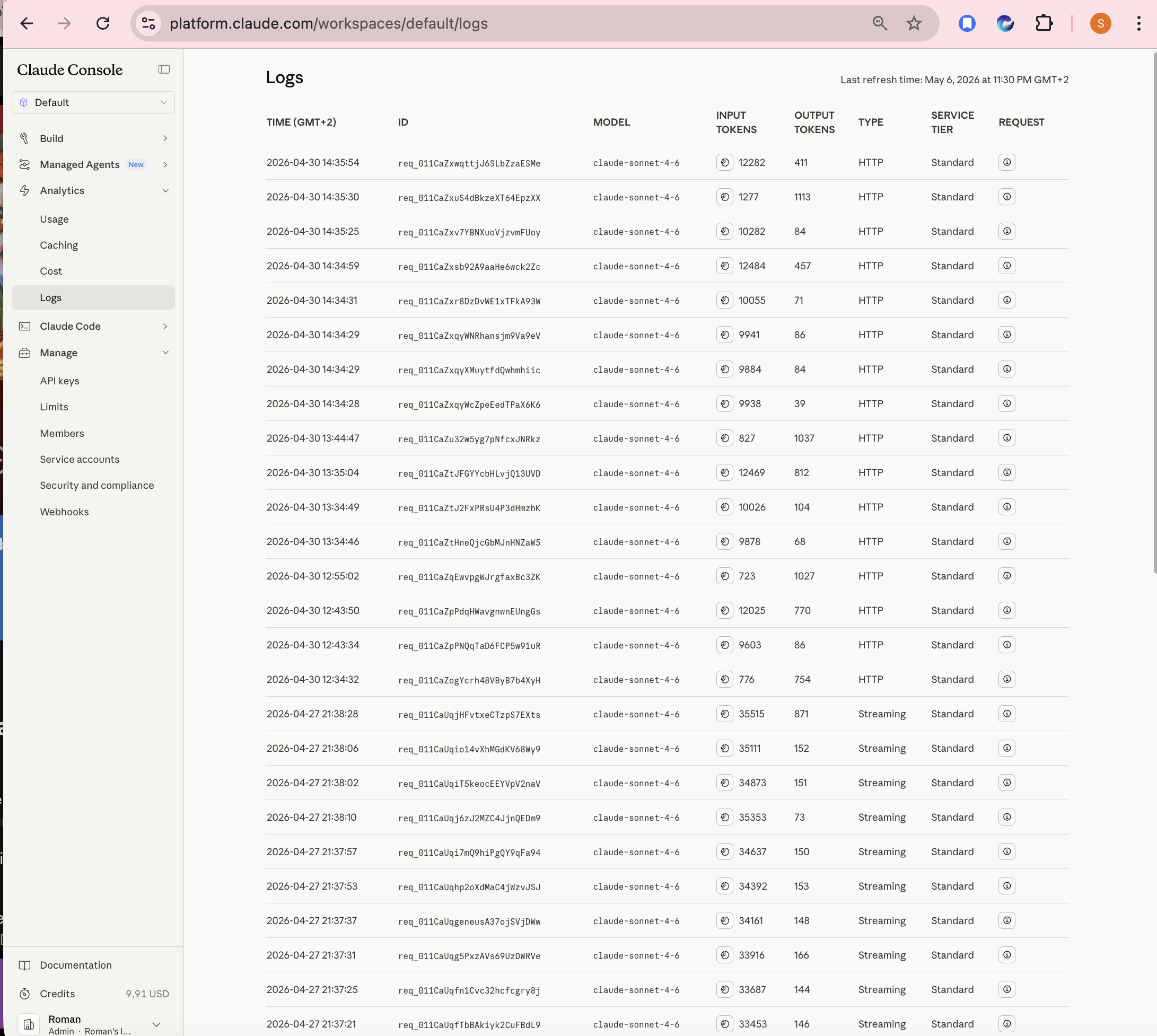Select ID req_011CaUqhp2oXdMaC4jWzvJSJ
Viewport: 1157px width, 1036px height.
click(x=469, y=887)
